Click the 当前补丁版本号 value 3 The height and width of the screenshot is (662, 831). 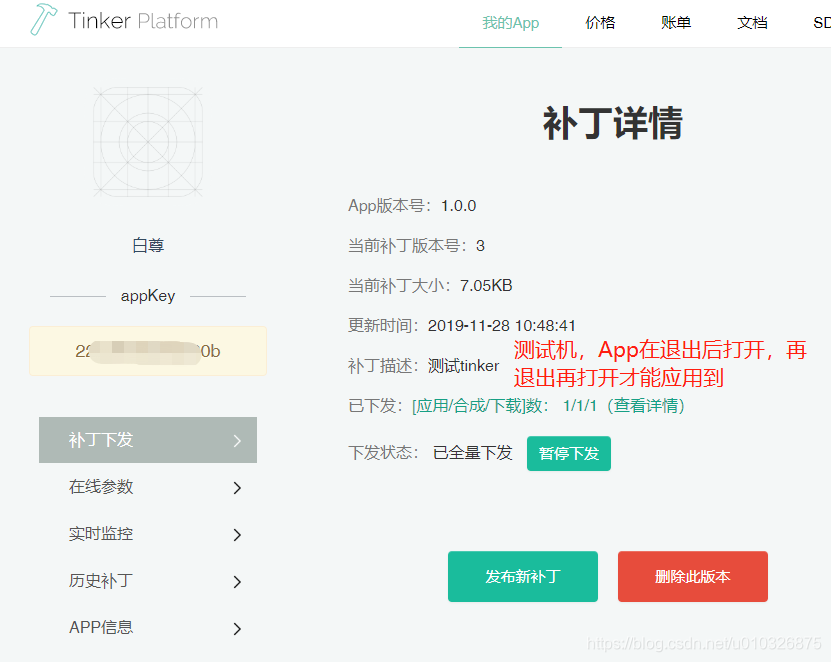[480, 246]
